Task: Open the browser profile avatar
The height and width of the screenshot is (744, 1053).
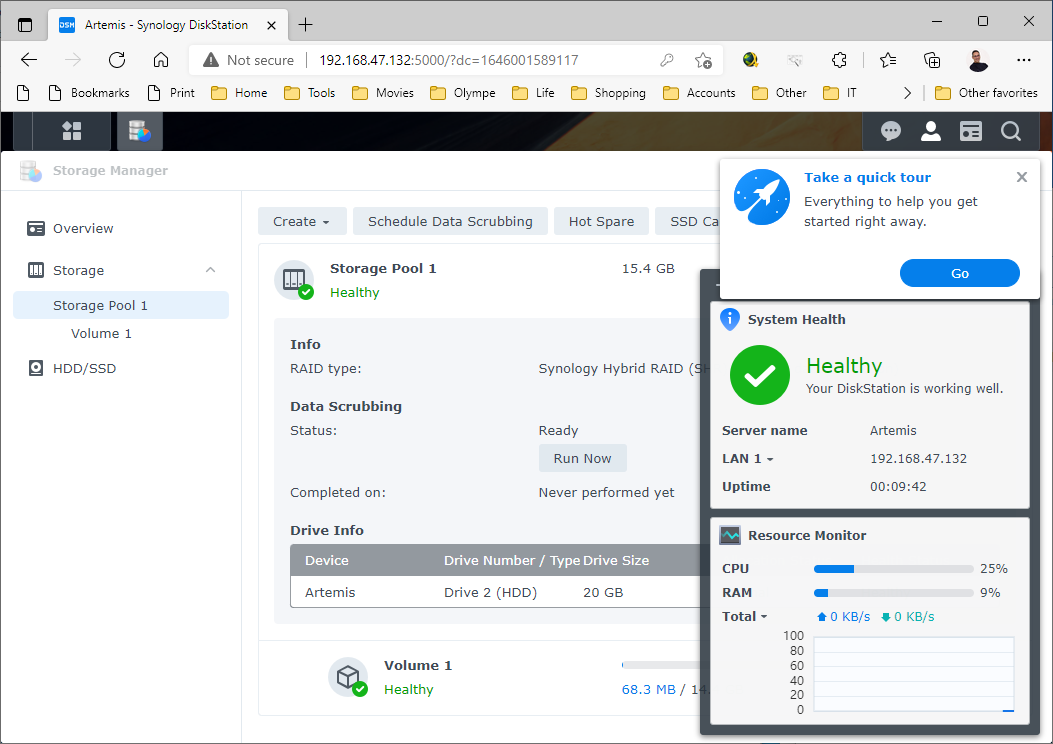Action: (x=978, y=60)
